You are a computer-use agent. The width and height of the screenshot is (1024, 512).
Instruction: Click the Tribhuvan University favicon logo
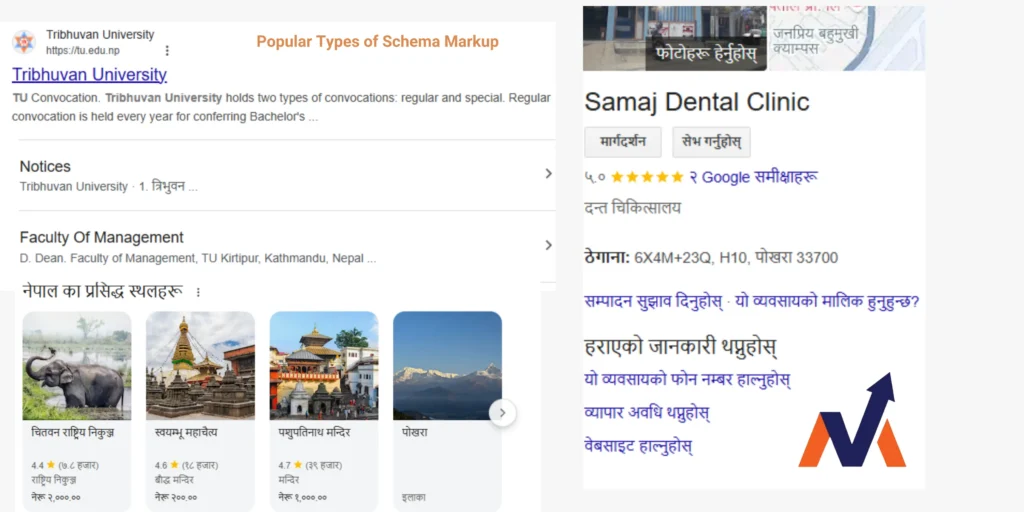(x=24, y=42)
